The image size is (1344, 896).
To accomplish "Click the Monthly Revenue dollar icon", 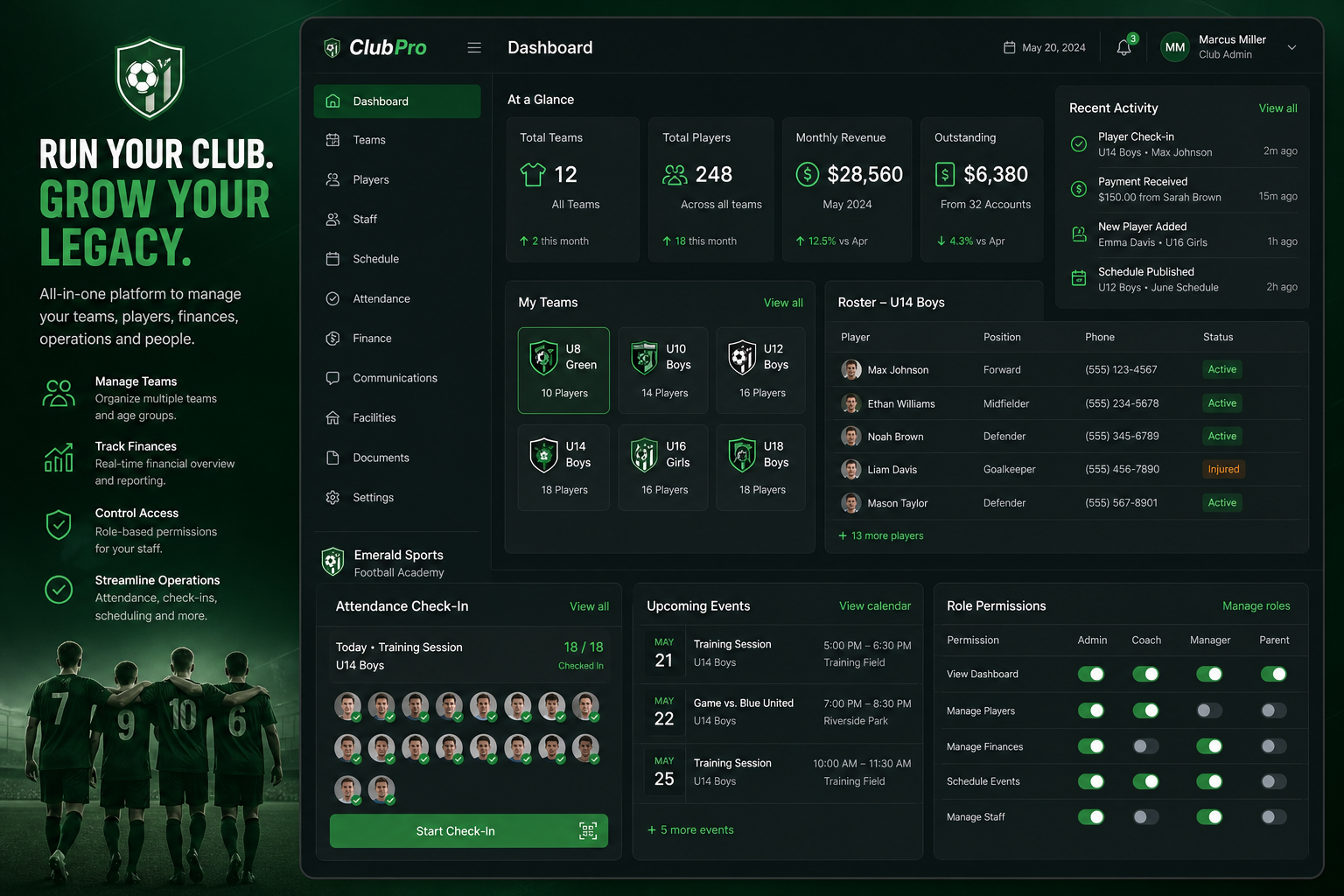I will coord(808,174).
